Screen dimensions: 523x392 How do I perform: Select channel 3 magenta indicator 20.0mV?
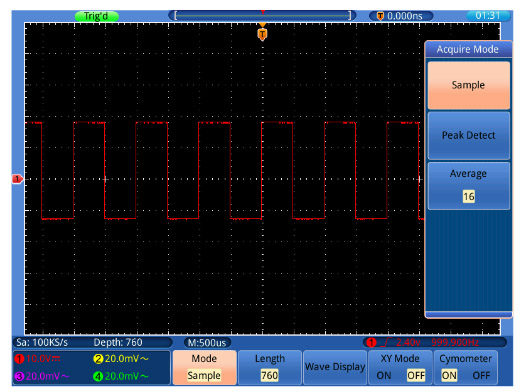(x=42, y=376)
